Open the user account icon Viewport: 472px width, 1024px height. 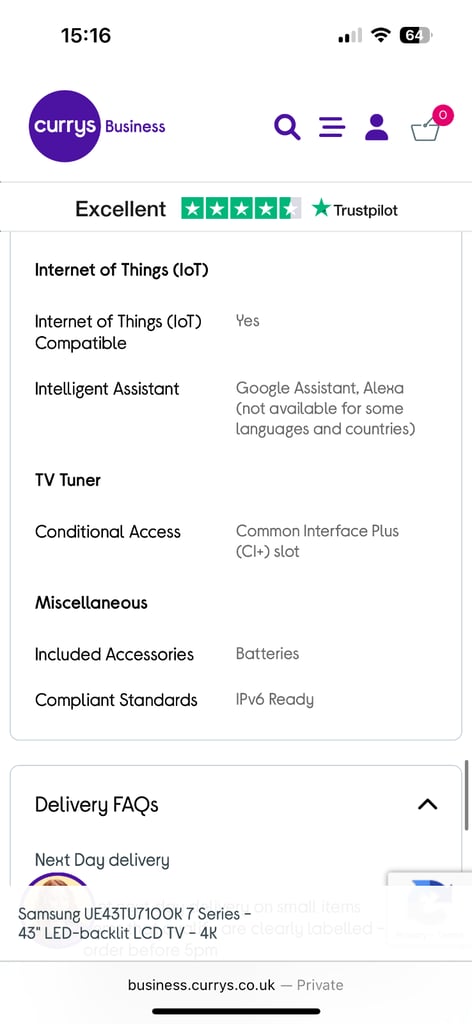(377, 127)
